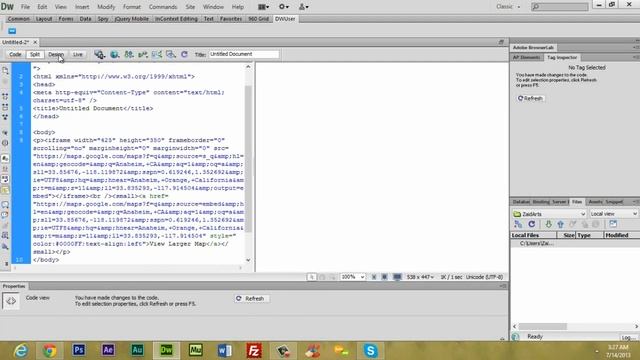Click the Balance Braces coding toolbar icon
The image size is (640, 360).
[5, 143]
